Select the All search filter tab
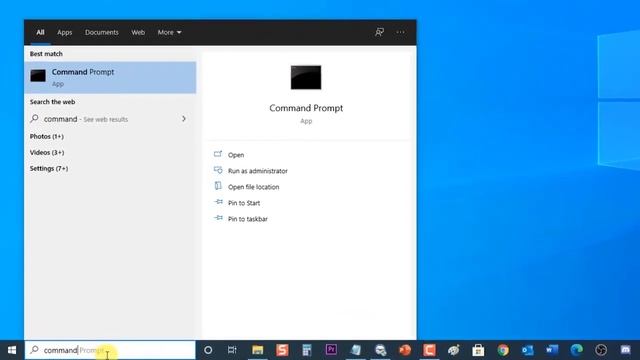The image size is (640, 360). click(40, 32)
